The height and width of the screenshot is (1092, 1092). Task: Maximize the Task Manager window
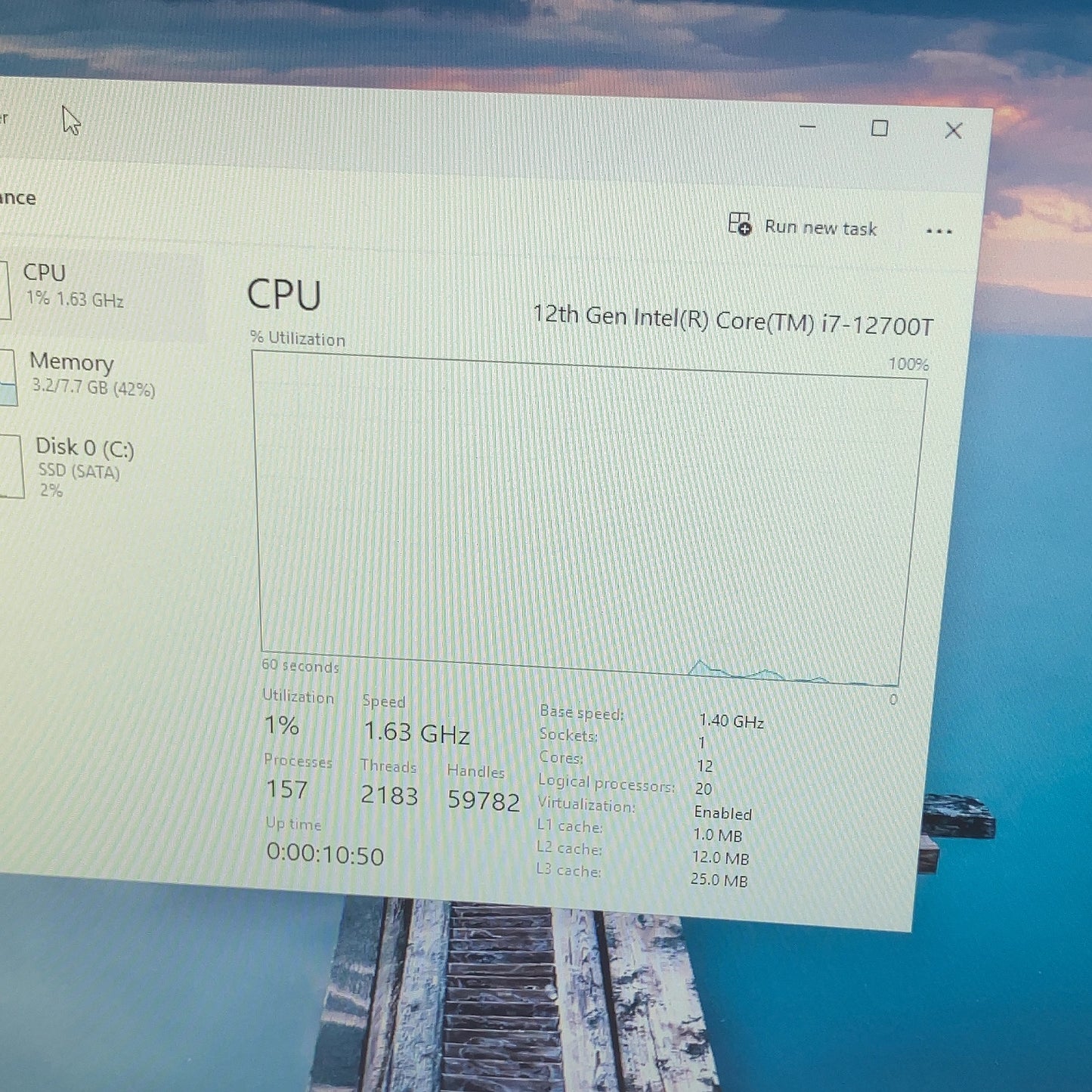click(880, 128)
